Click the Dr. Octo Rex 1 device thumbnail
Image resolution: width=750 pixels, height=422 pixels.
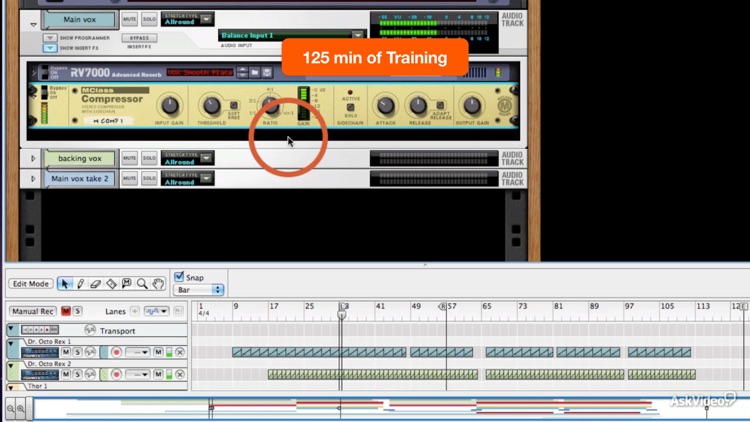(40, 353)
